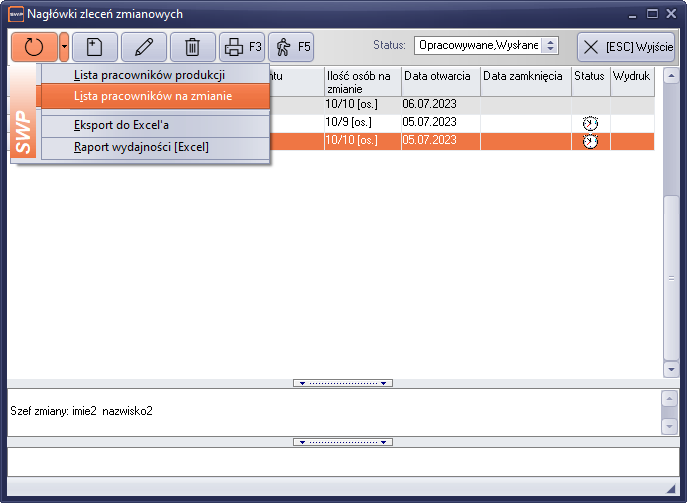The width and height of the screenshot is (687, 503).
Task: Click the walking person F5 button
Action: coord(291,47)
